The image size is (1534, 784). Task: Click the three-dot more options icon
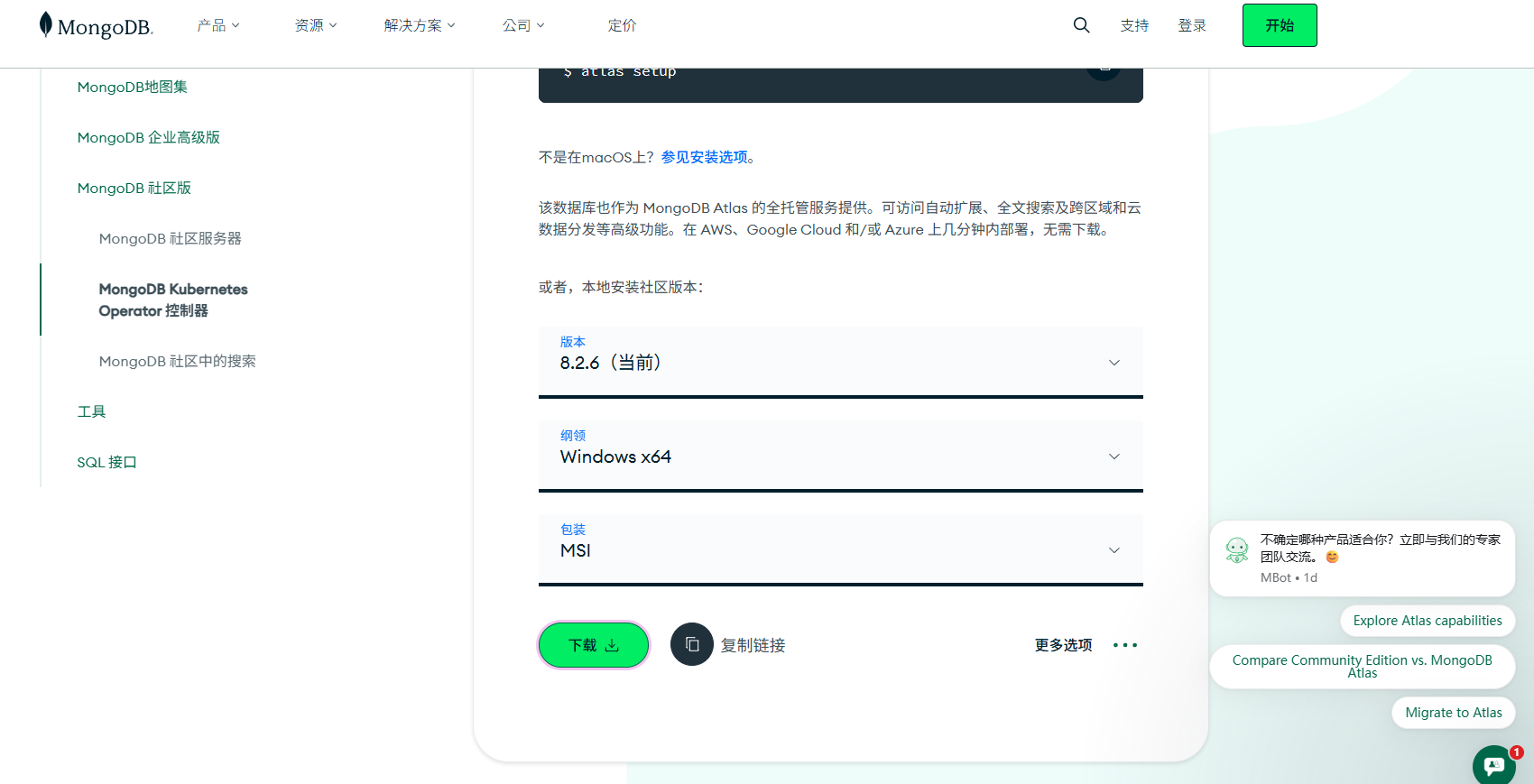coord(1124,645)
